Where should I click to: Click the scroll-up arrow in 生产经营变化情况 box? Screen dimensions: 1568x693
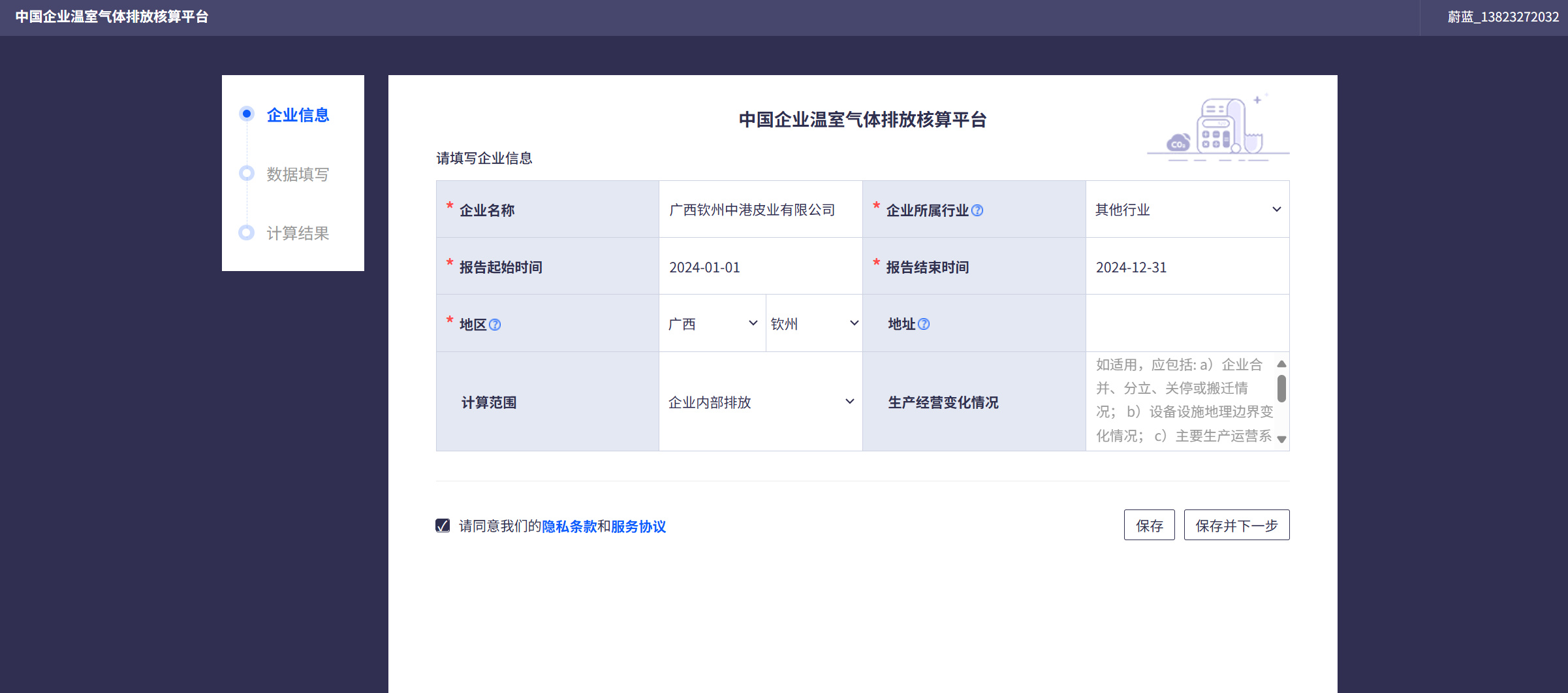coord(1281,364)
